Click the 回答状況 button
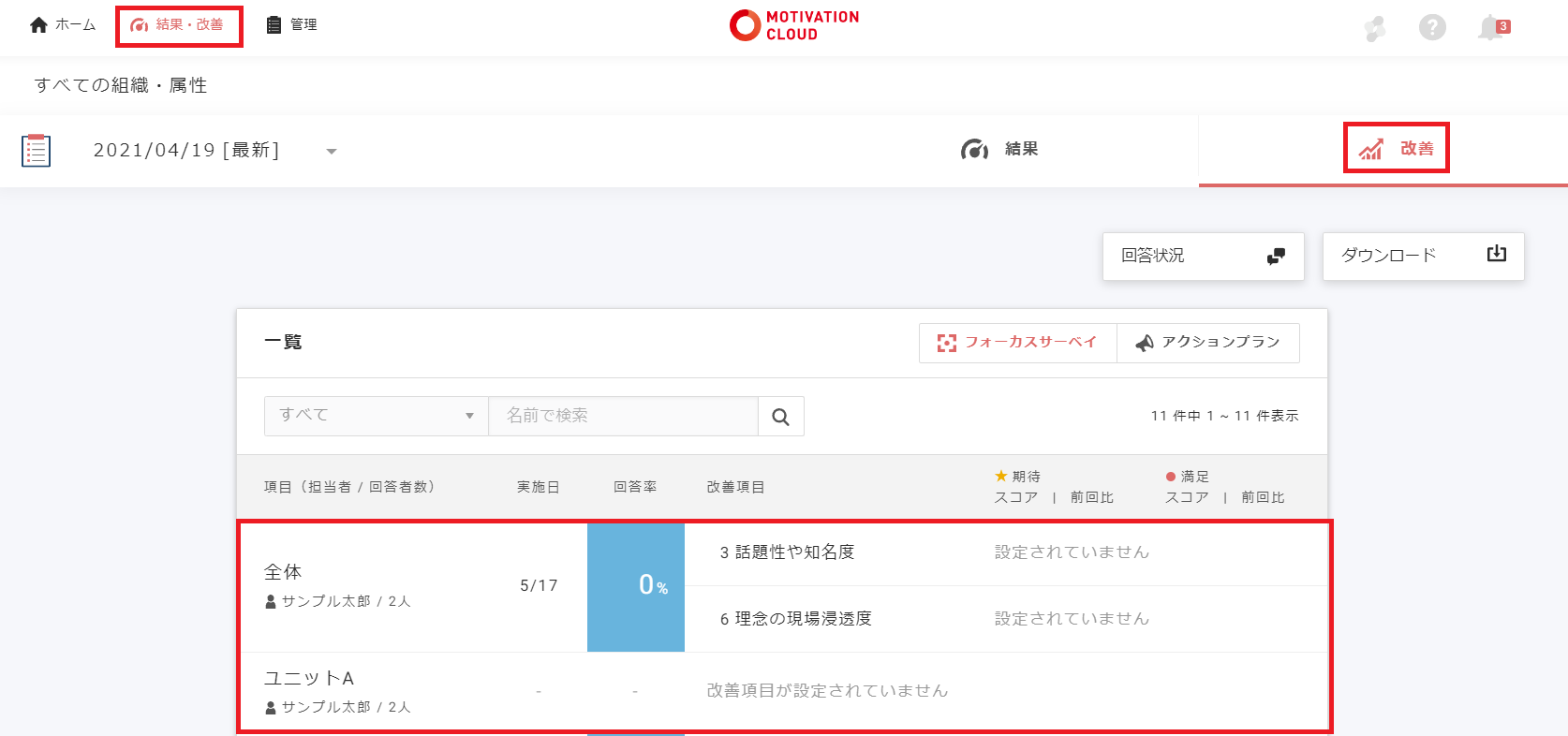 click(1204, 256)
